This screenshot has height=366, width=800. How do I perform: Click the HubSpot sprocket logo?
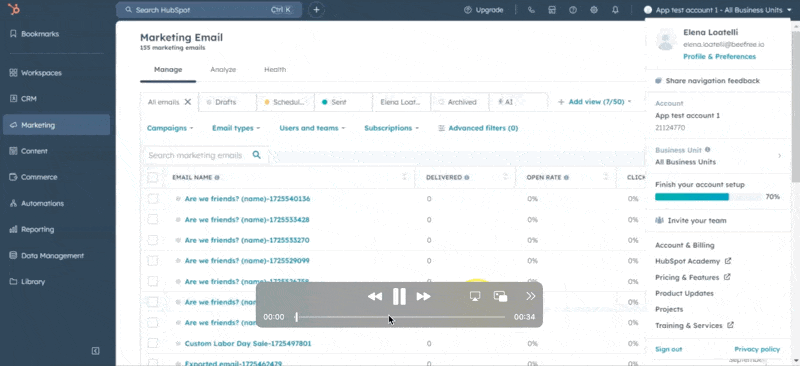[x=14, y=9]
